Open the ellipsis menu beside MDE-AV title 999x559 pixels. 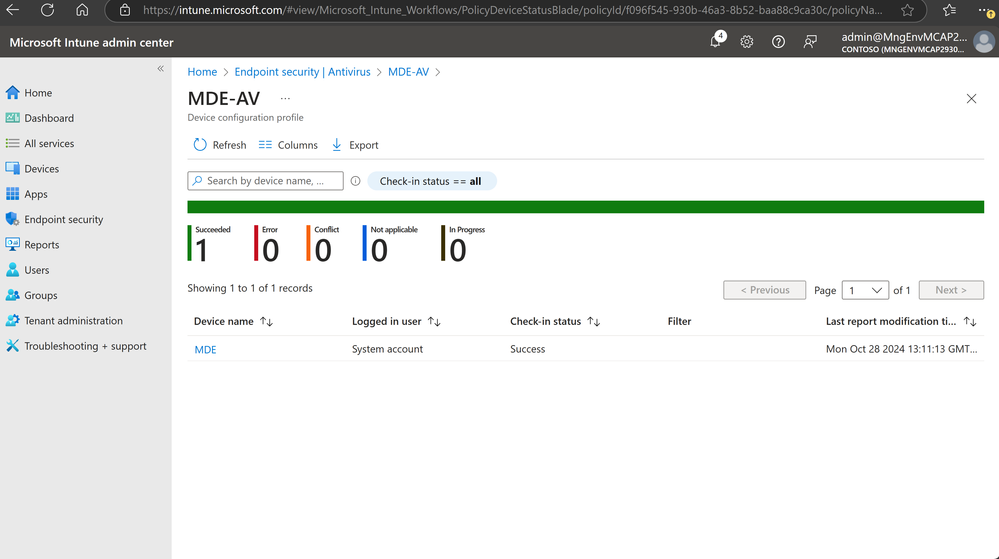285,99
